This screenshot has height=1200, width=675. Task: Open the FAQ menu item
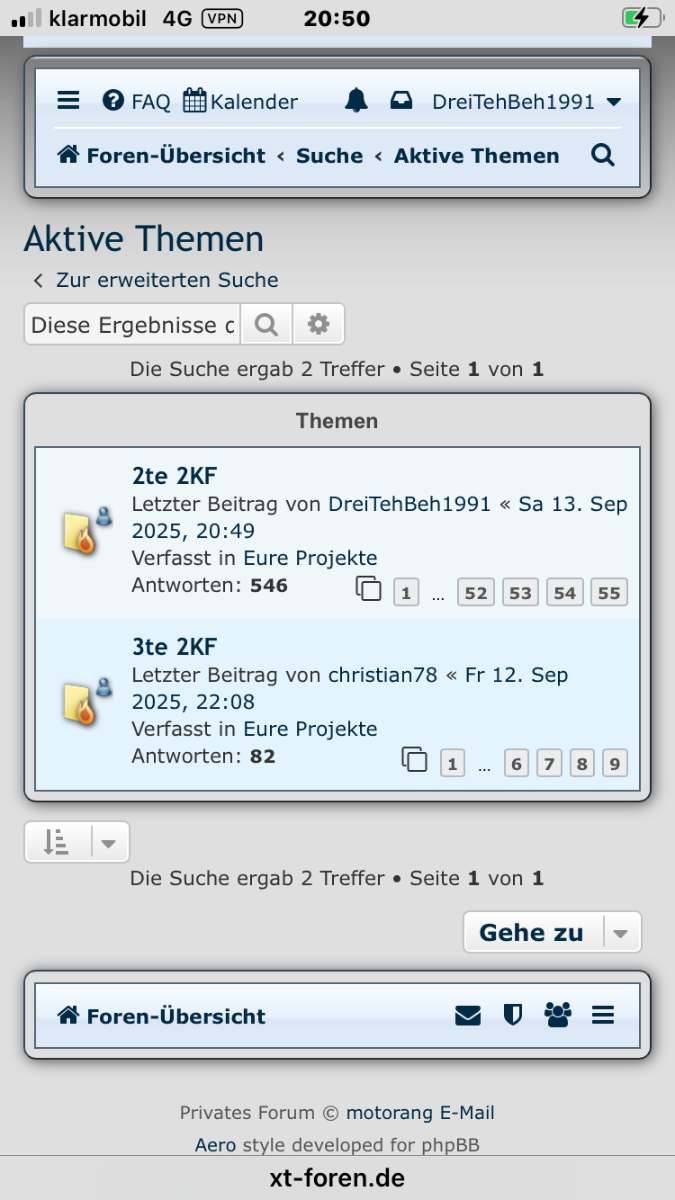click(137, 101)
